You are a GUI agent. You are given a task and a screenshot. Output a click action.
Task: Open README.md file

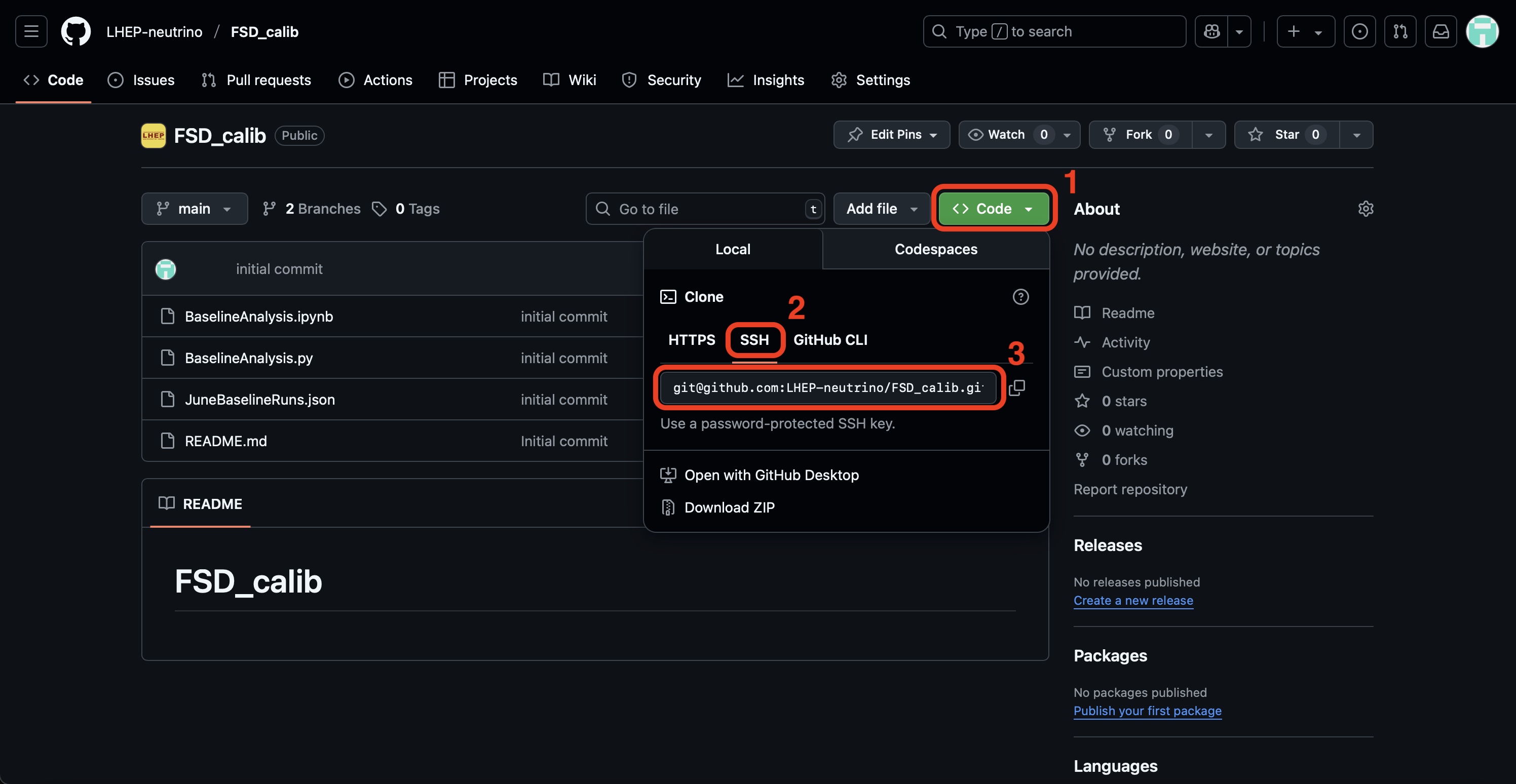225,441
